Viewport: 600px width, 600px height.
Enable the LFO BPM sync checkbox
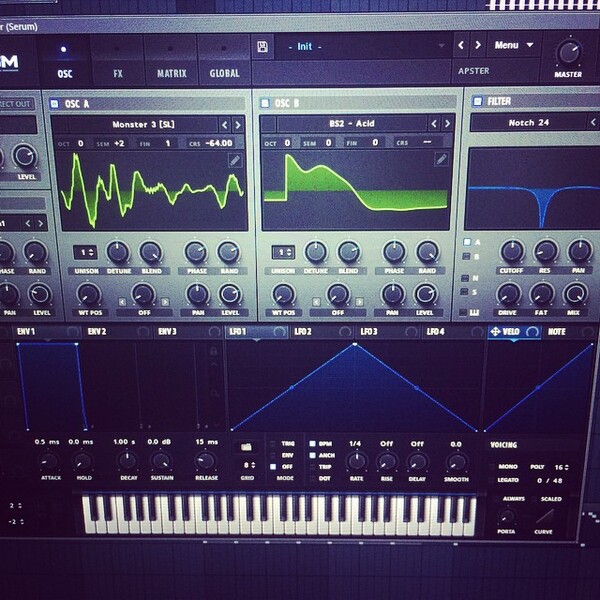coord(312,444)
